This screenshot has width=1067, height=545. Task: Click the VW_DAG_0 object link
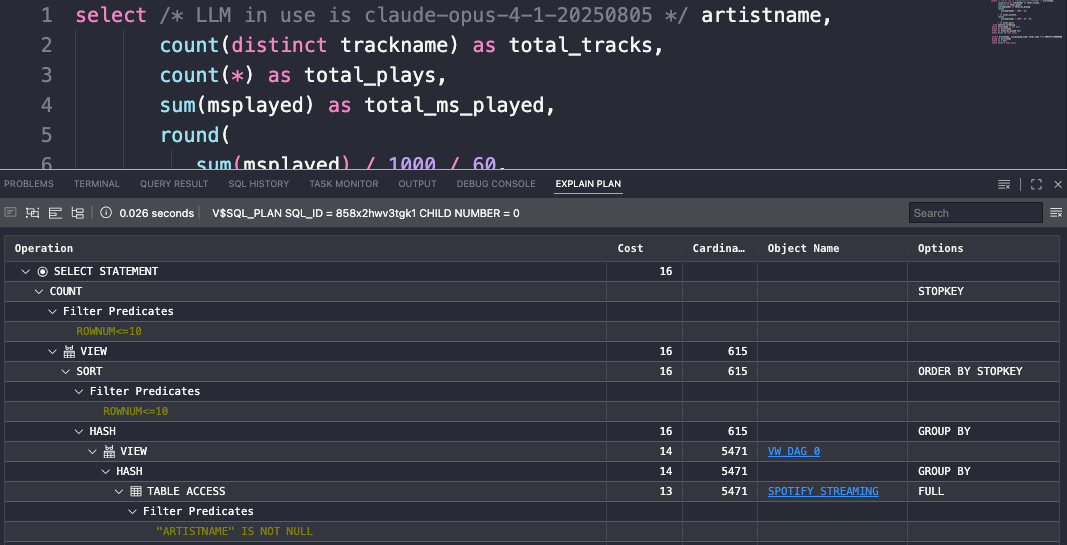[x=793, y=451]
